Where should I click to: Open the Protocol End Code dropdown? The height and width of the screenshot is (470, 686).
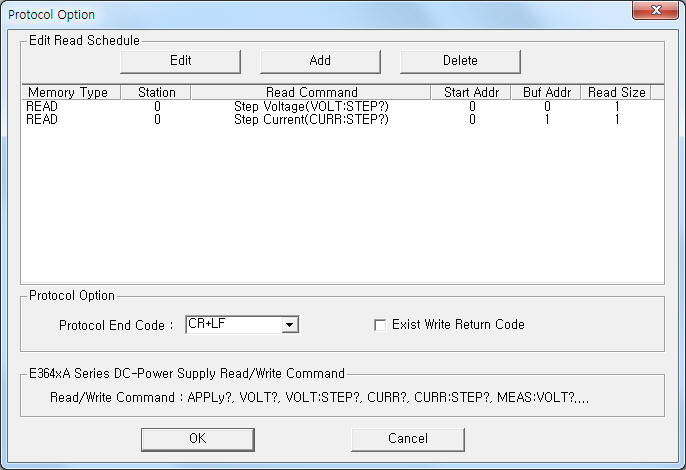(289, 325)
